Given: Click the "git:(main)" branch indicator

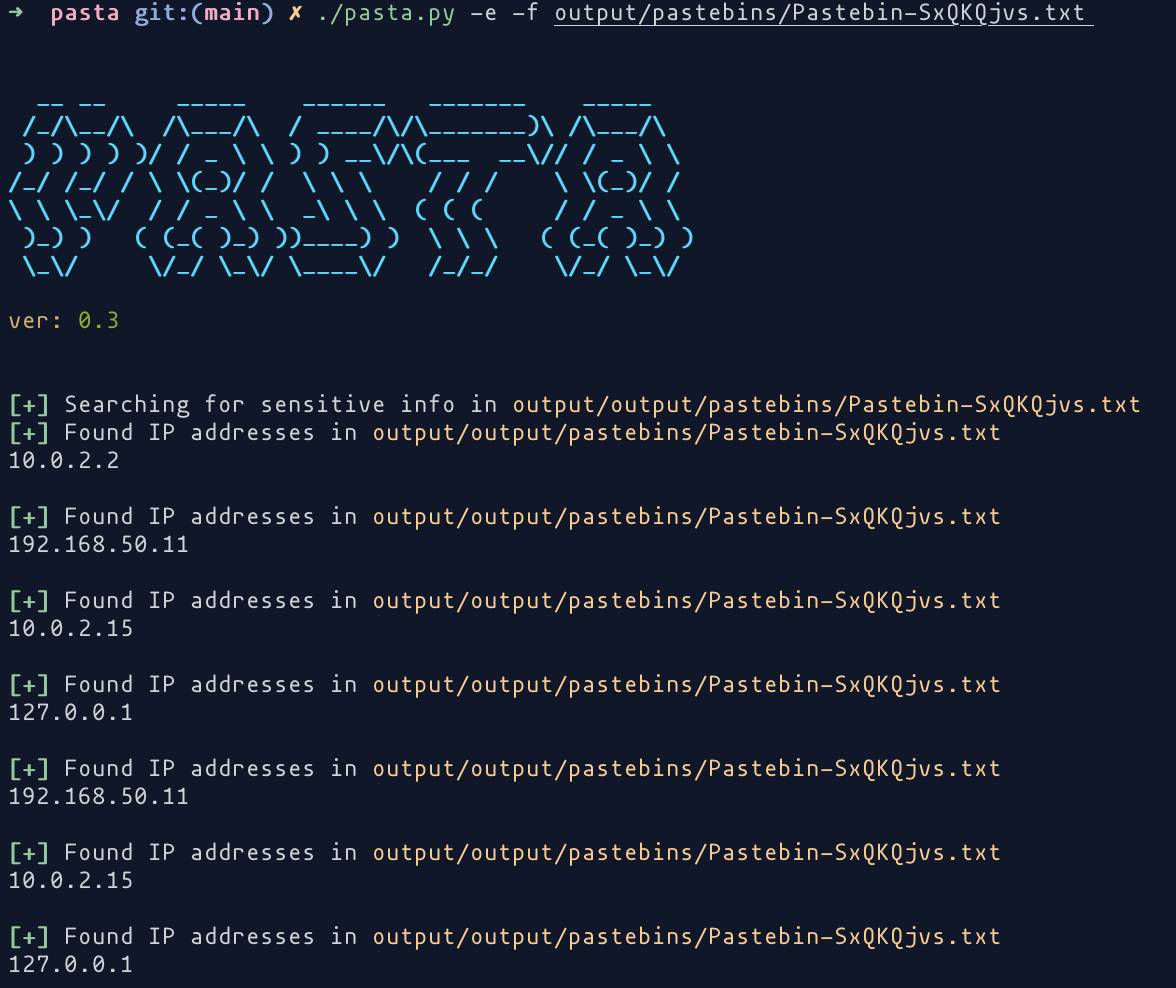Looking at the screenshot, I should pyautogui.click(x=204, y=13).
